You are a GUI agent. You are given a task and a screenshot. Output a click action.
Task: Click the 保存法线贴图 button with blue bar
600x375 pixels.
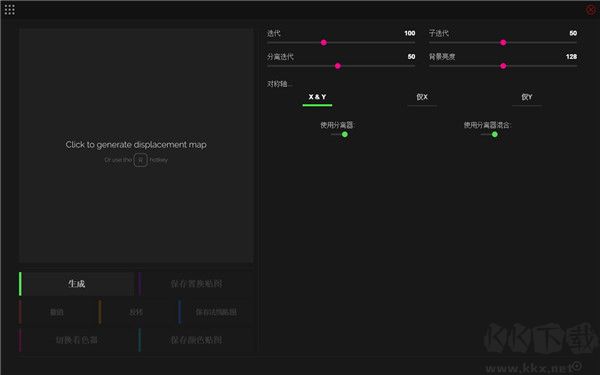216,312
